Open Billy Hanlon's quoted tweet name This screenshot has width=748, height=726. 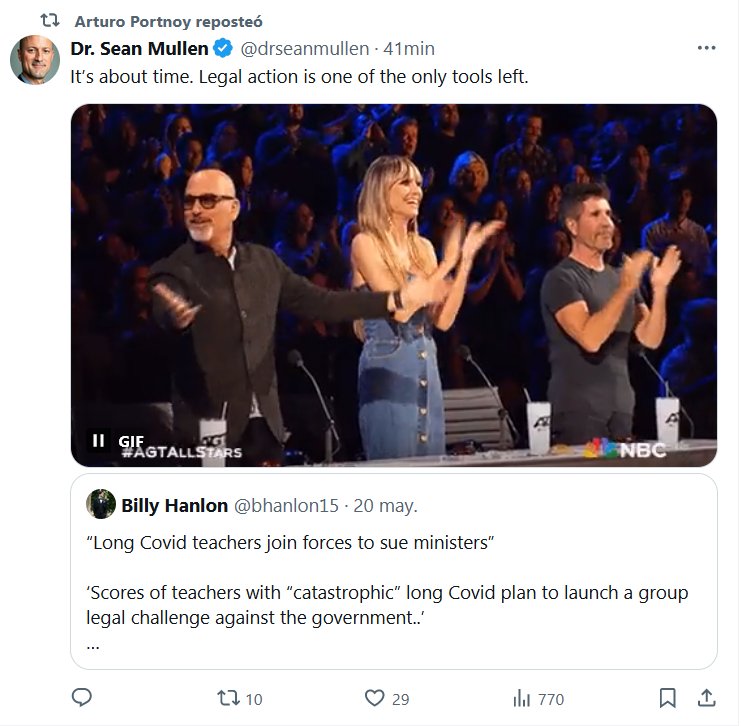174,505
